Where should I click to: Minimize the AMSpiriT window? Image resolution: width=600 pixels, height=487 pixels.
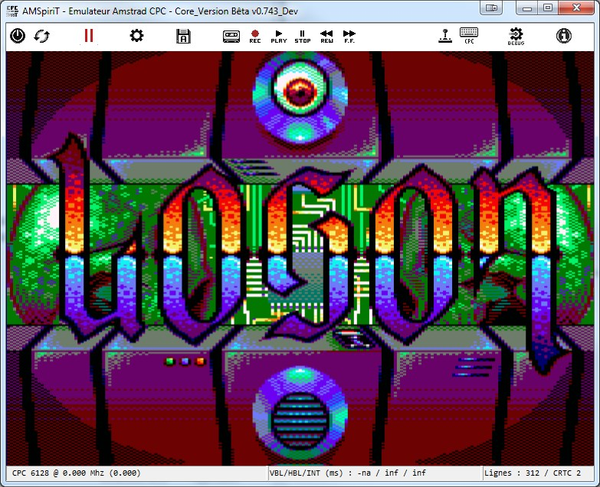click(x=527, y=7)
